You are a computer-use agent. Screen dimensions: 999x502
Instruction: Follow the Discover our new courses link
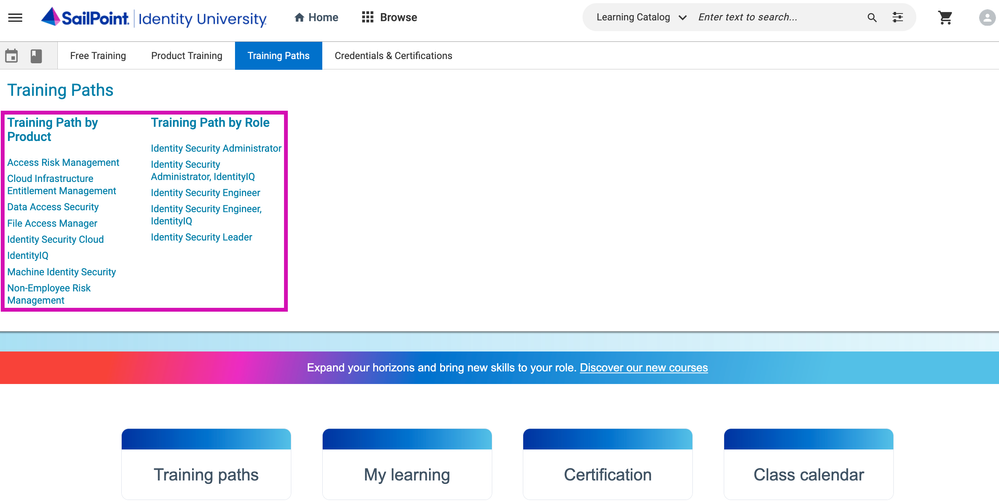[643, 368]
